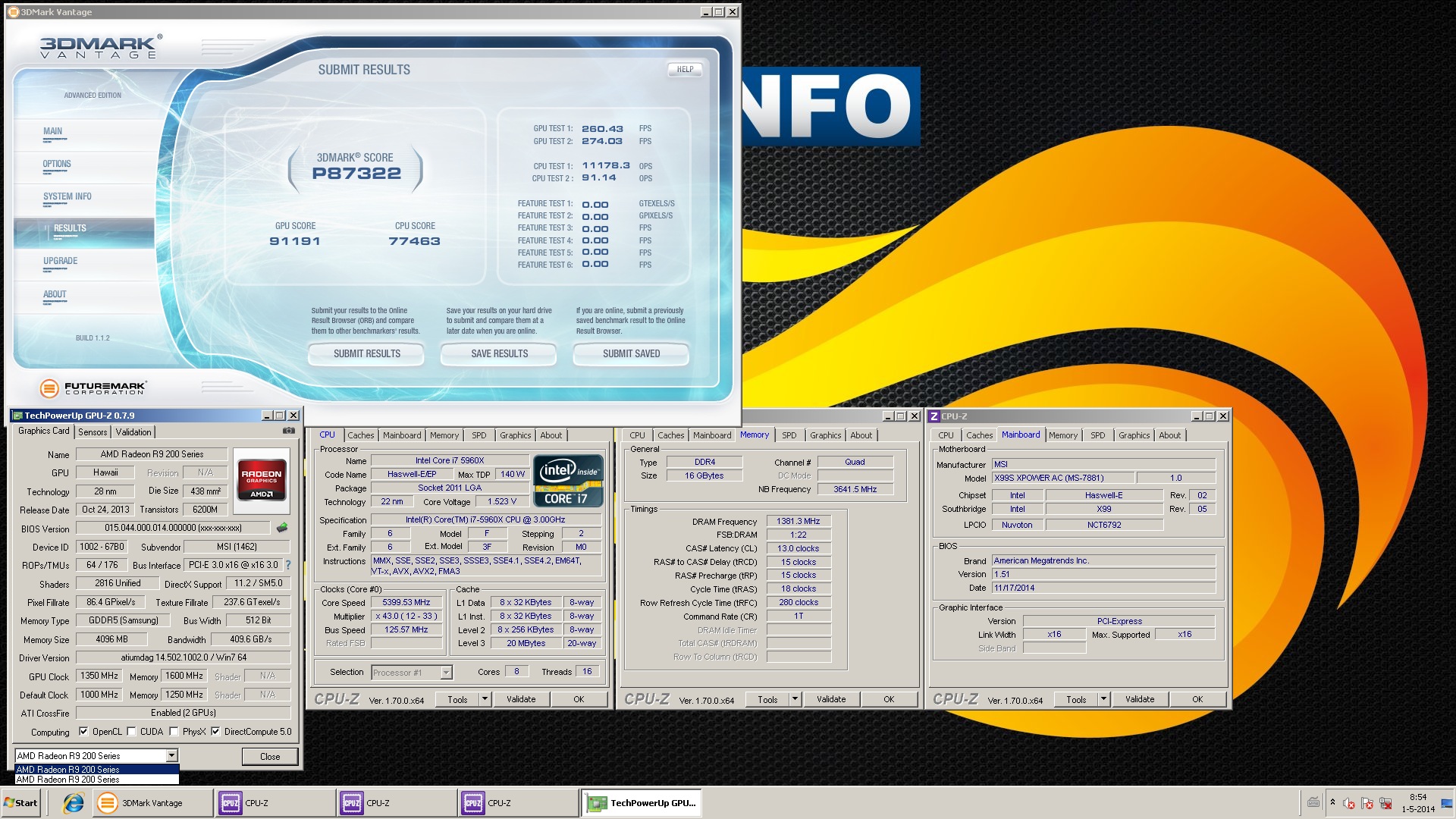
Task: Click the Help button in 3DMark
Action: pyautogui.click(x=686, y=69)
